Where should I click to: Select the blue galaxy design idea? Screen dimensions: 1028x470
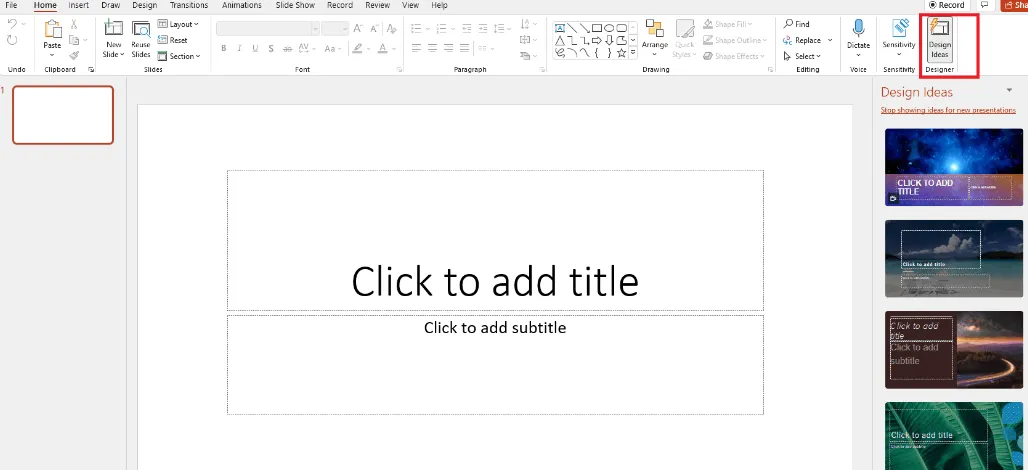click(953, 167)
